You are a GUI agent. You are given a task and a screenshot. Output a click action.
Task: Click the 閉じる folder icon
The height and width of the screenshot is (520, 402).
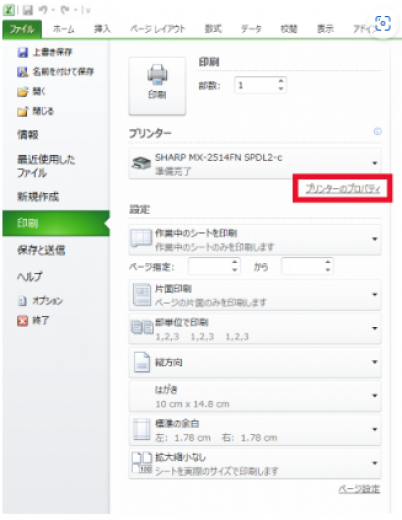tap(22, 111)
